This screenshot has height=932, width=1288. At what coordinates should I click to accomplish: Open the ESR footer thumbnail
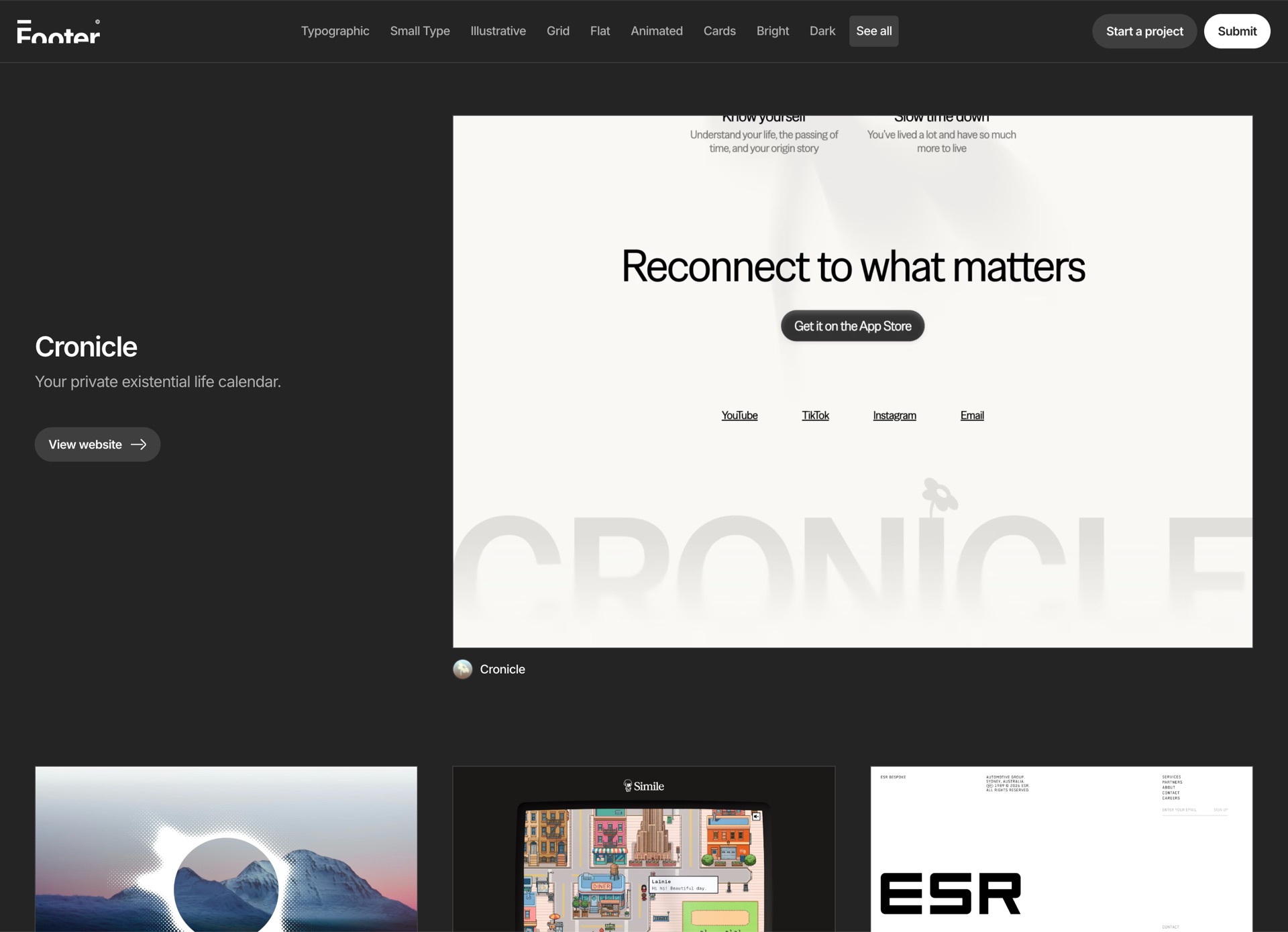pos(1061,849)
